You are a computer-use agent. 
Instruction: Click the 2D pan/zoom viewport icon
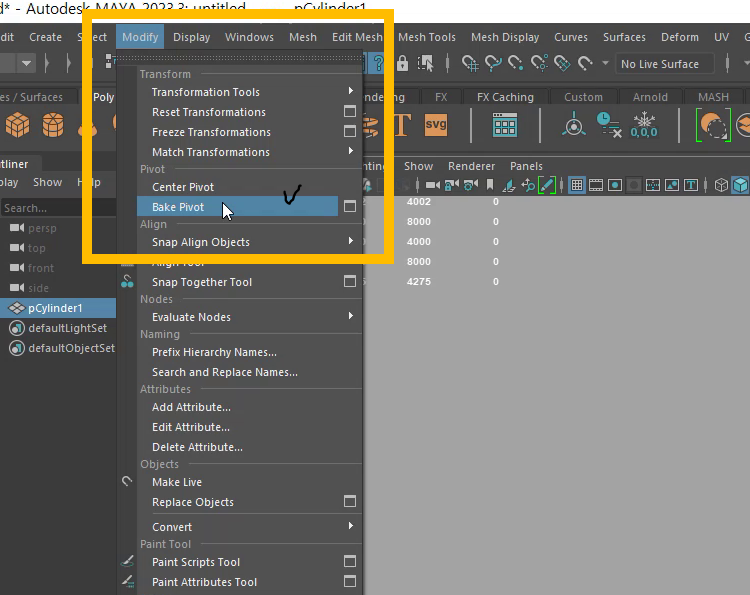click(528, 185)
